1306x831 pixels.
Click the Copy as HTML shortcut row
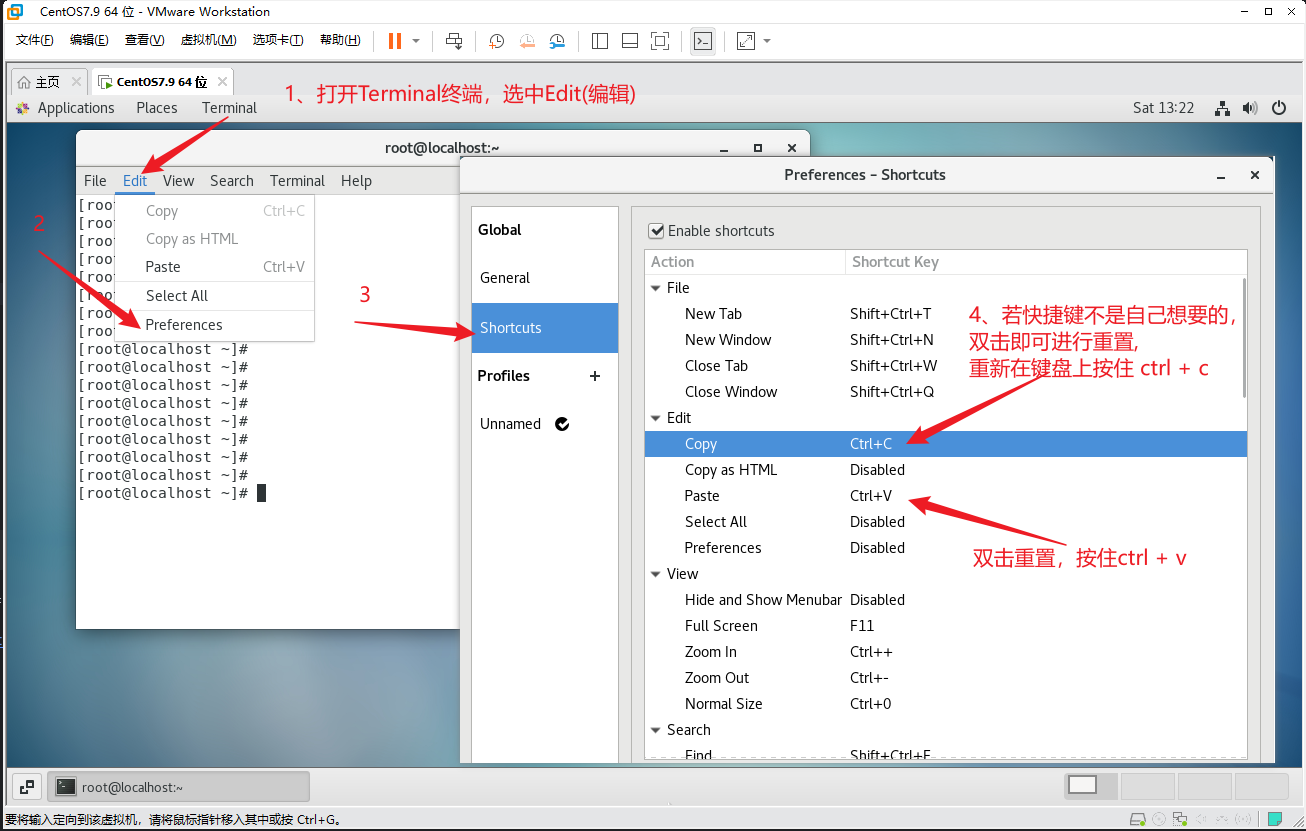coord(945,470)
